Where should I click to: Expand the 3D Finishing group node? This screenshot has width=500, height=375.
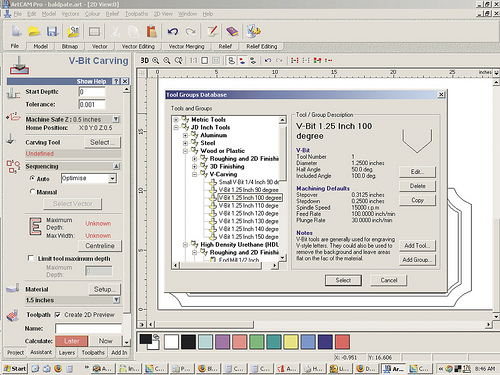click(195, 166)
